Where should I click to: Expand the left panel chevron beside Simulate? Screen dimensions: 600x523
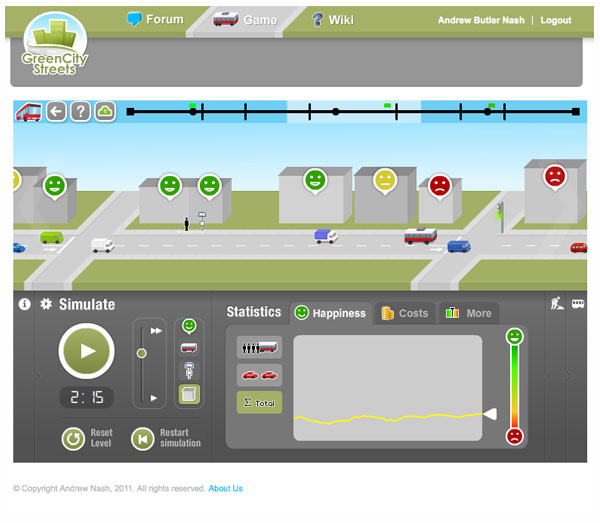(x=37, y=376)
